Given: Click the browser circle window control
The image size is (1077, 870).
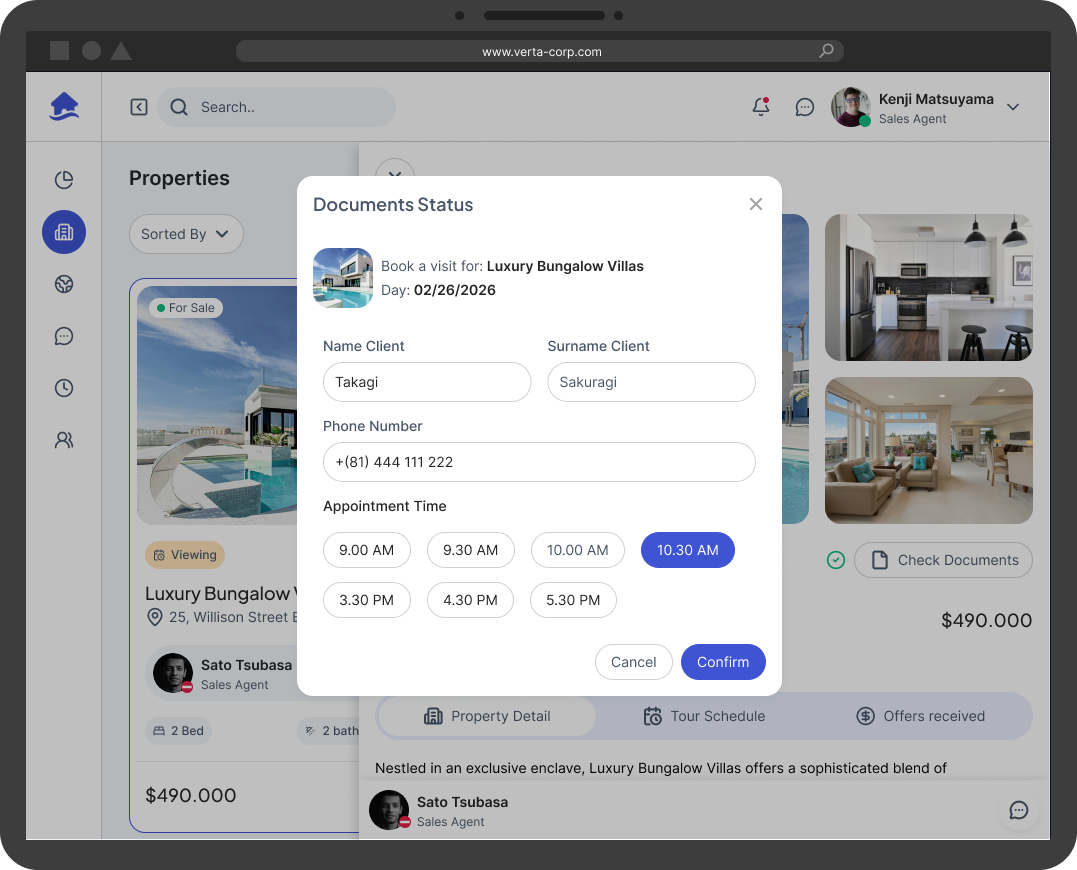Looking at the screenshot, I should coord(91,51).
